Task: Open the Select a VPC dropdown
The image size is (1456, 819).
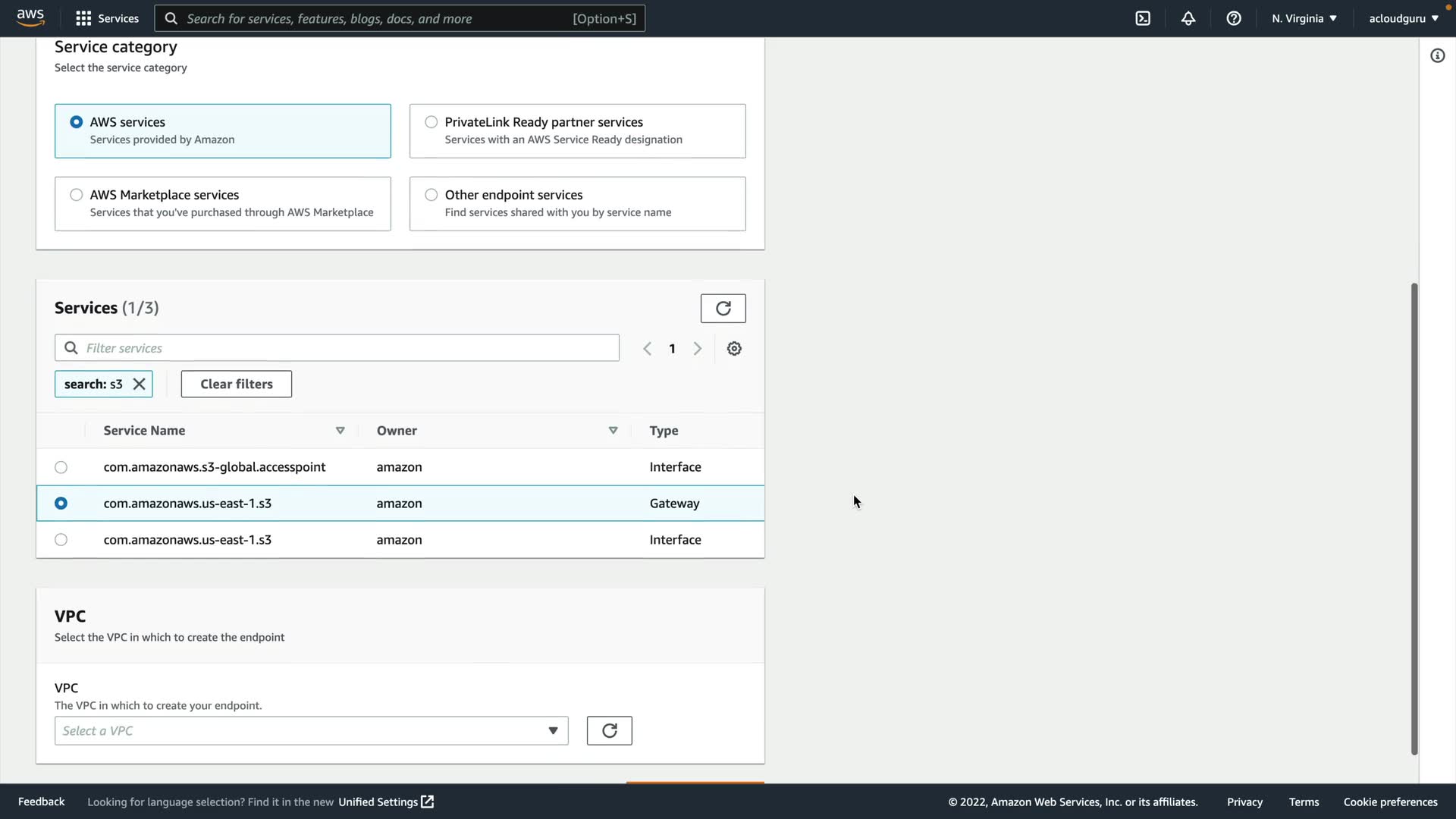Action: (x=311, y=730)
